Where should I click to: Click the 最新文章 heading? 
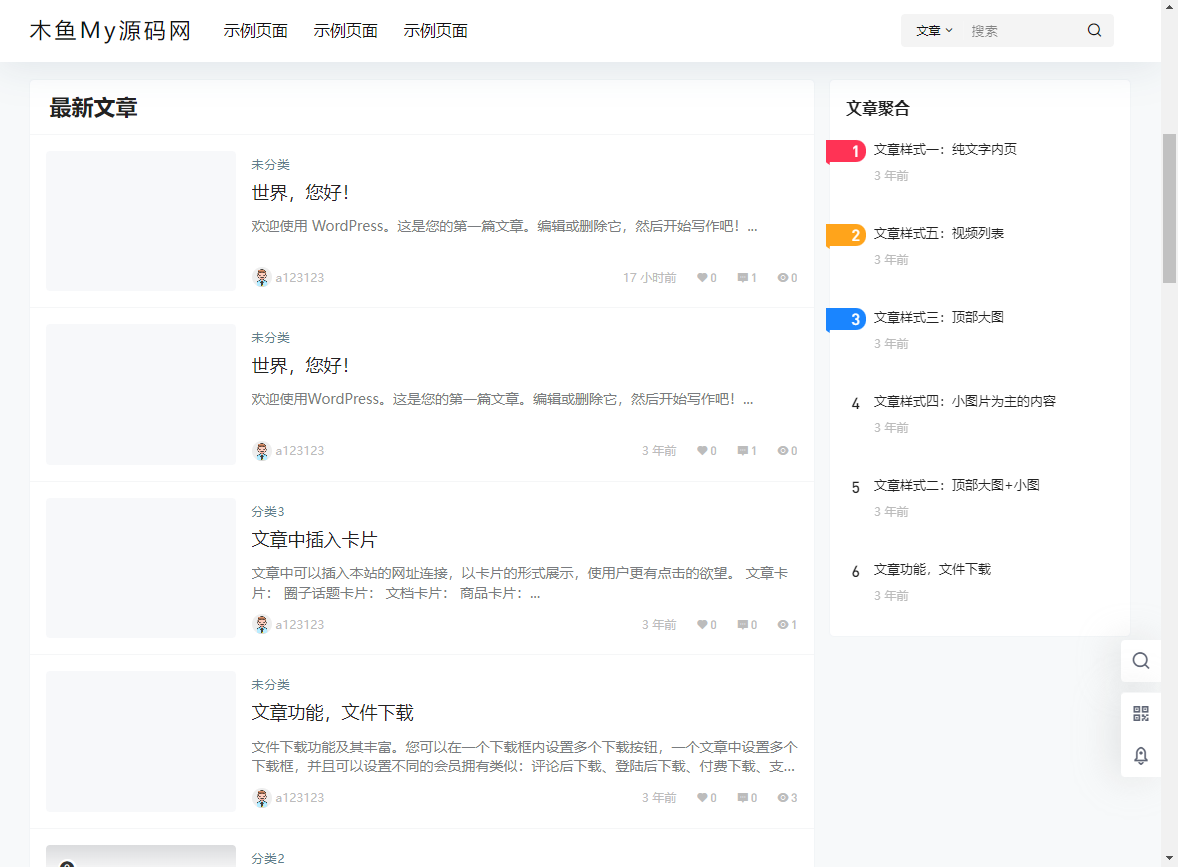pos(93,107)
